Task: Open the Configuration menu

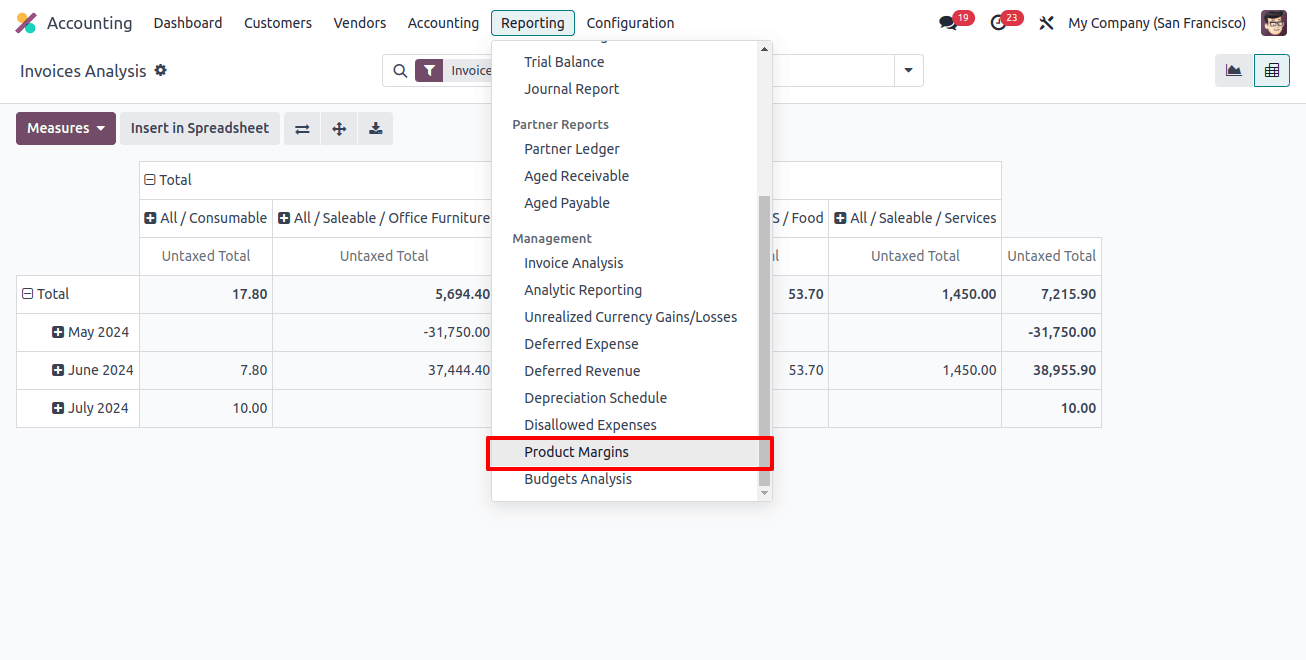Action: 630,23
